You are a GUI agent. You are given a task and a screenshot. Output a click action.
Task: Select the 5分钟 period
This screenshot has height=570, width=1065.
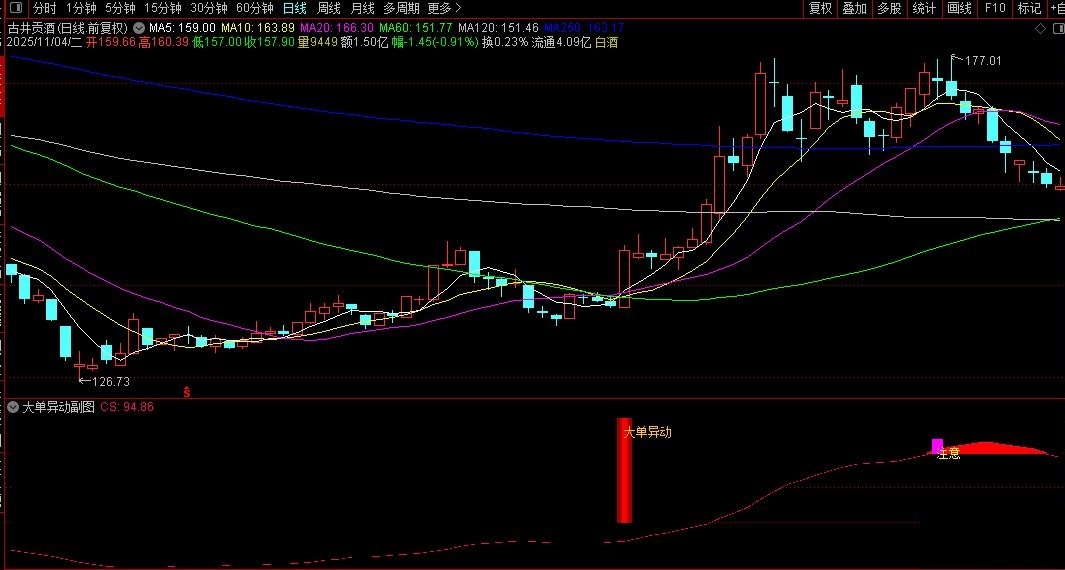[120, 8]
